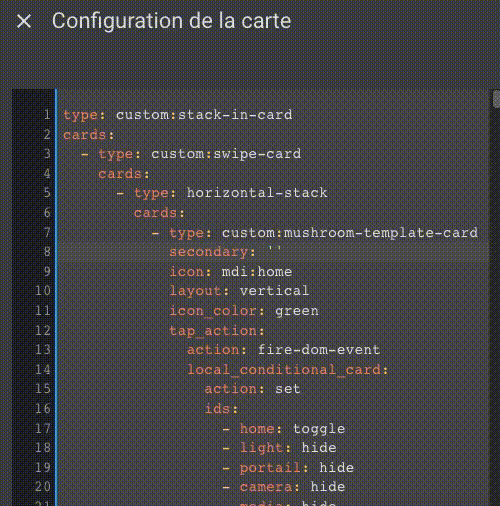Screen dimensions: 500x506
Task: Click 'cards:' key on line 4
Action: [x=124, y=174]
